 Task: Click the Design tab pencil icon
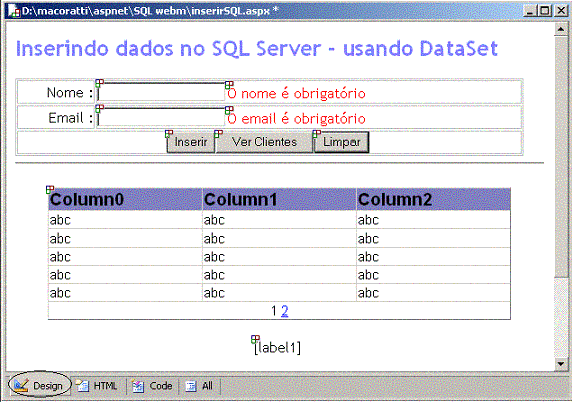coord(20,386)
